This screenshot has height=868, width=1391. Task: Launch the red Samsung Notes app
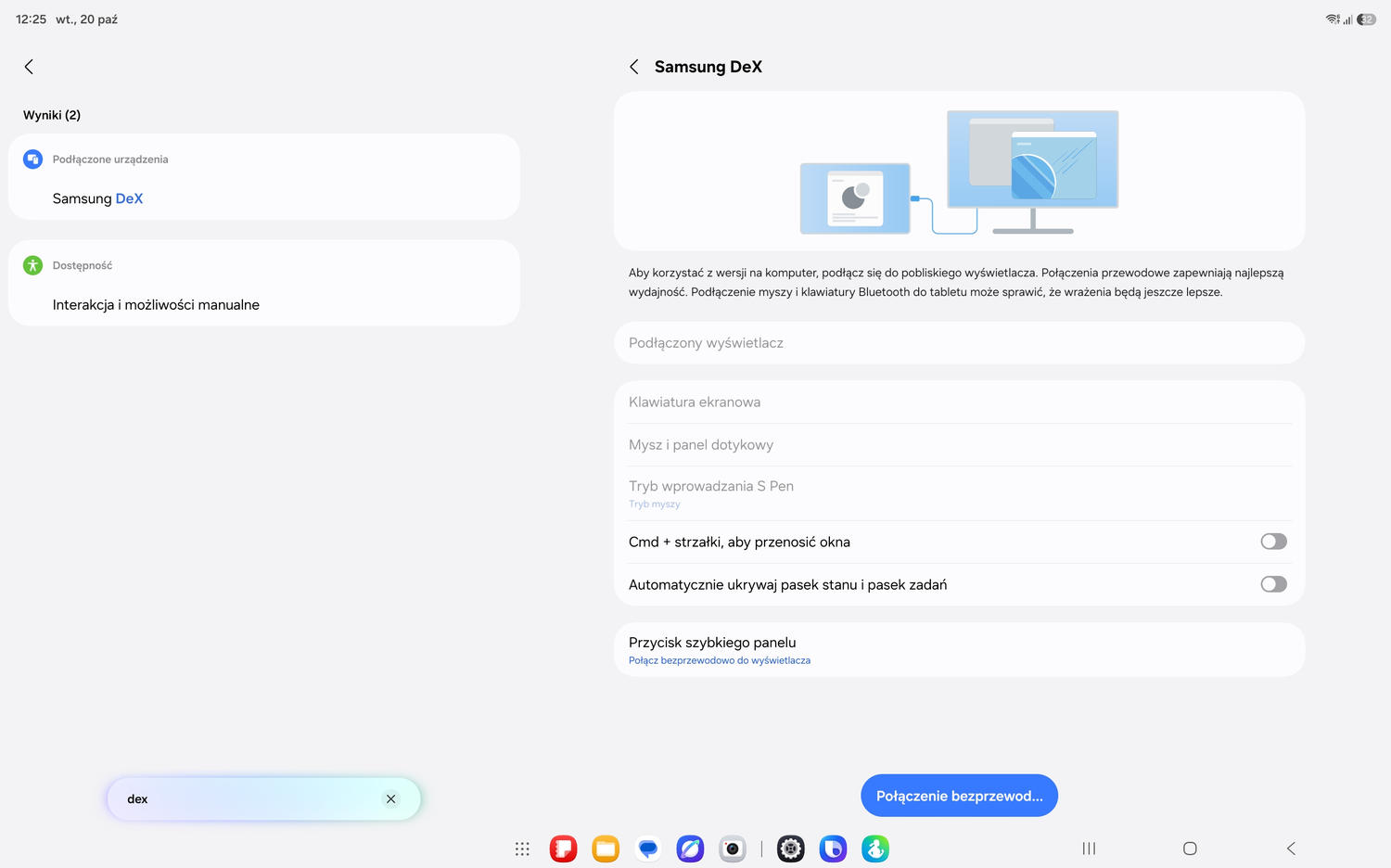click(x=563, y=849)
